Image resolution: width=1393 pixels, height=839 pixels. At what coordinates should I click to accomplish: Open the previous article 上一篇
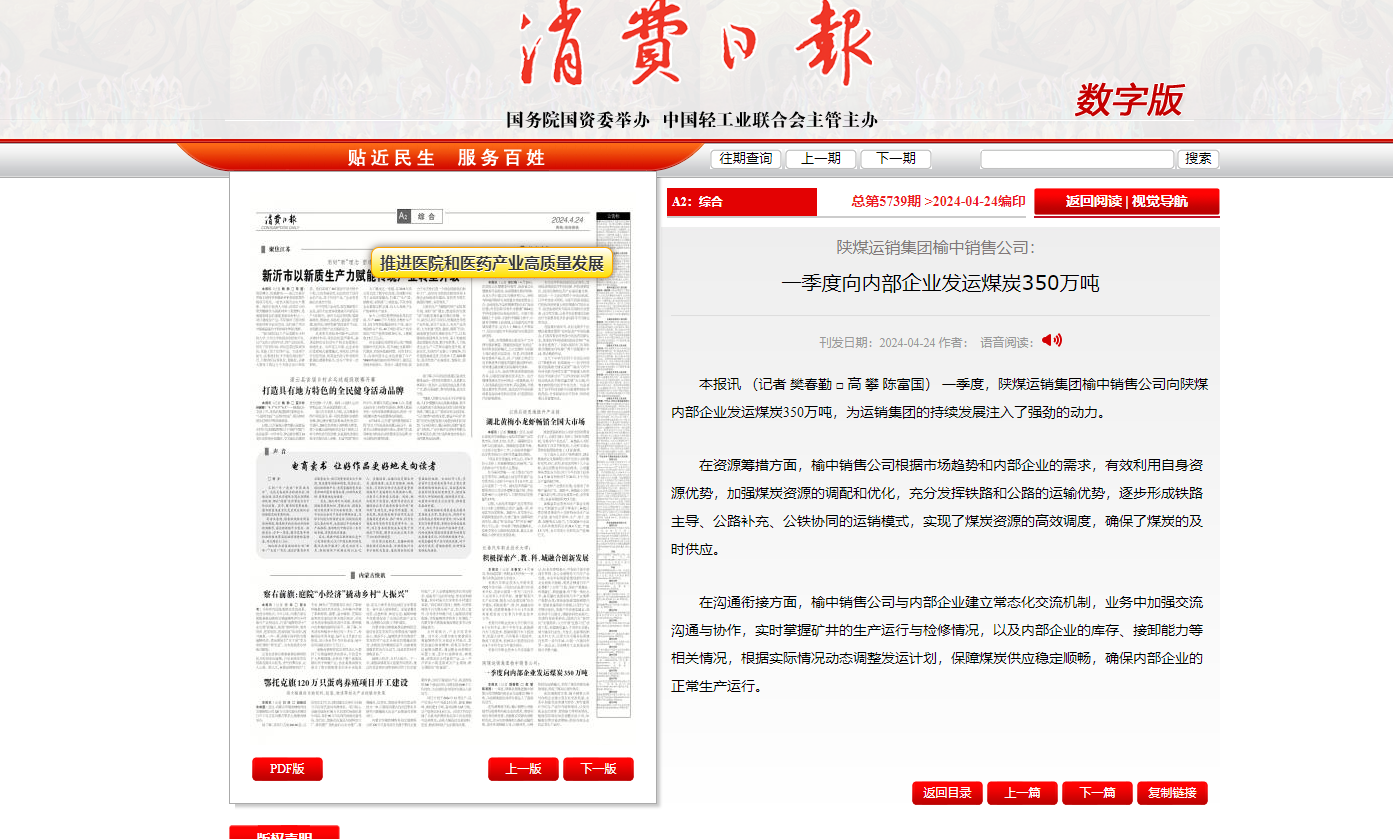point(1022,793)
